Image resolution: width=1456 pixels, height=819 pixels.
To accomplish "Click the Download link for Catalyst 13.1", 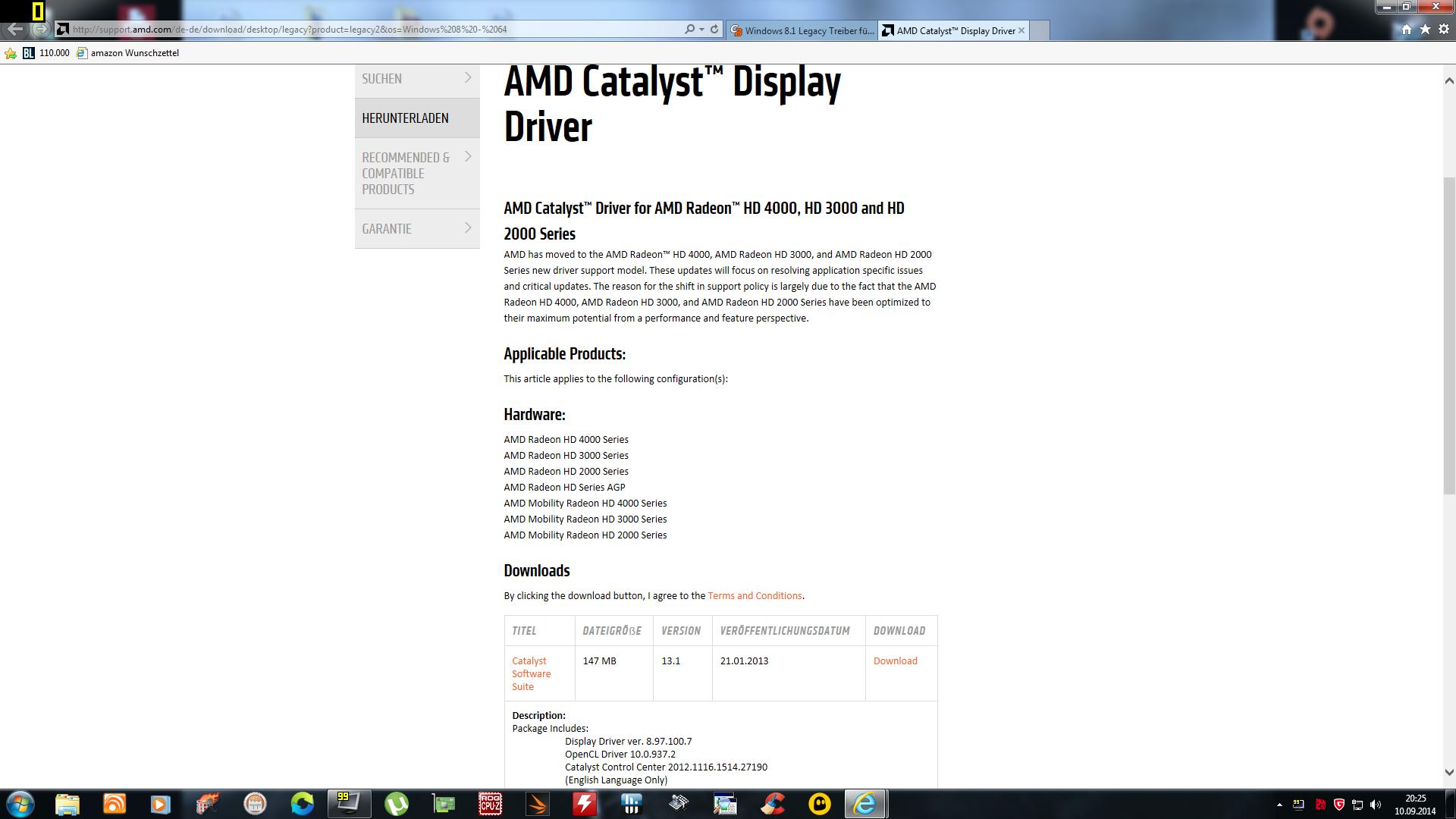I will point(895,661).
